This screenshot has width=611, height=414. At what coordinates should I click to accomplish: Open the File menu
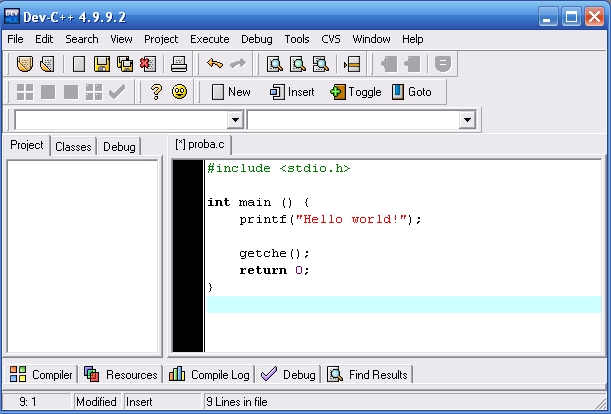tap(16, 39)
